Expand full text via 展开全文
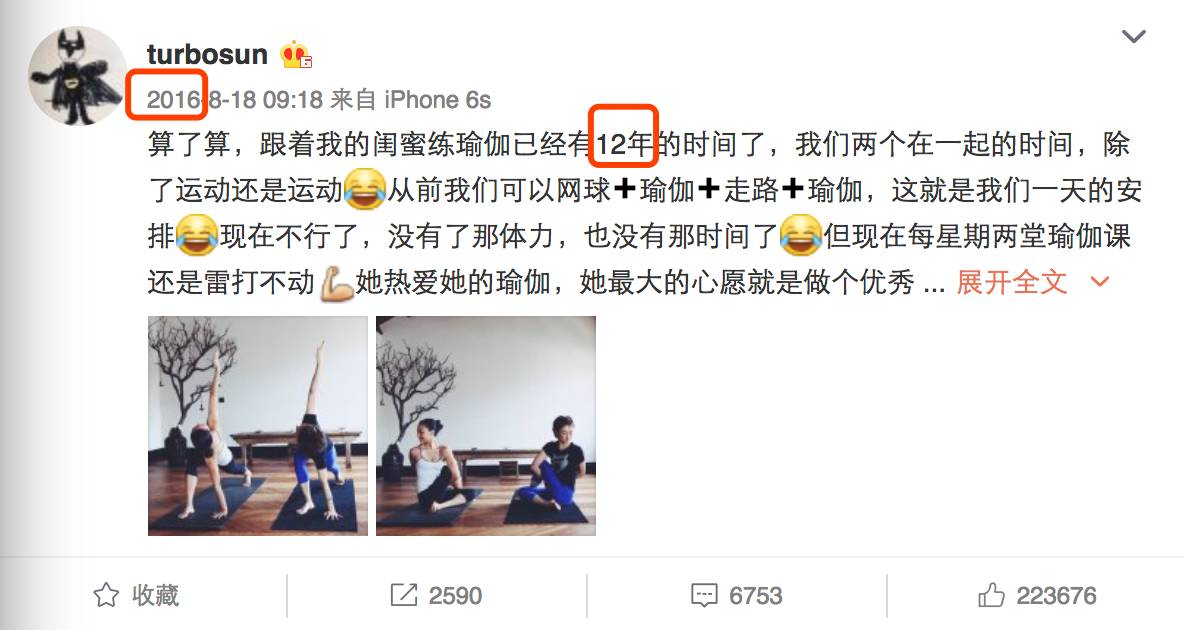 click(1012, 282)
